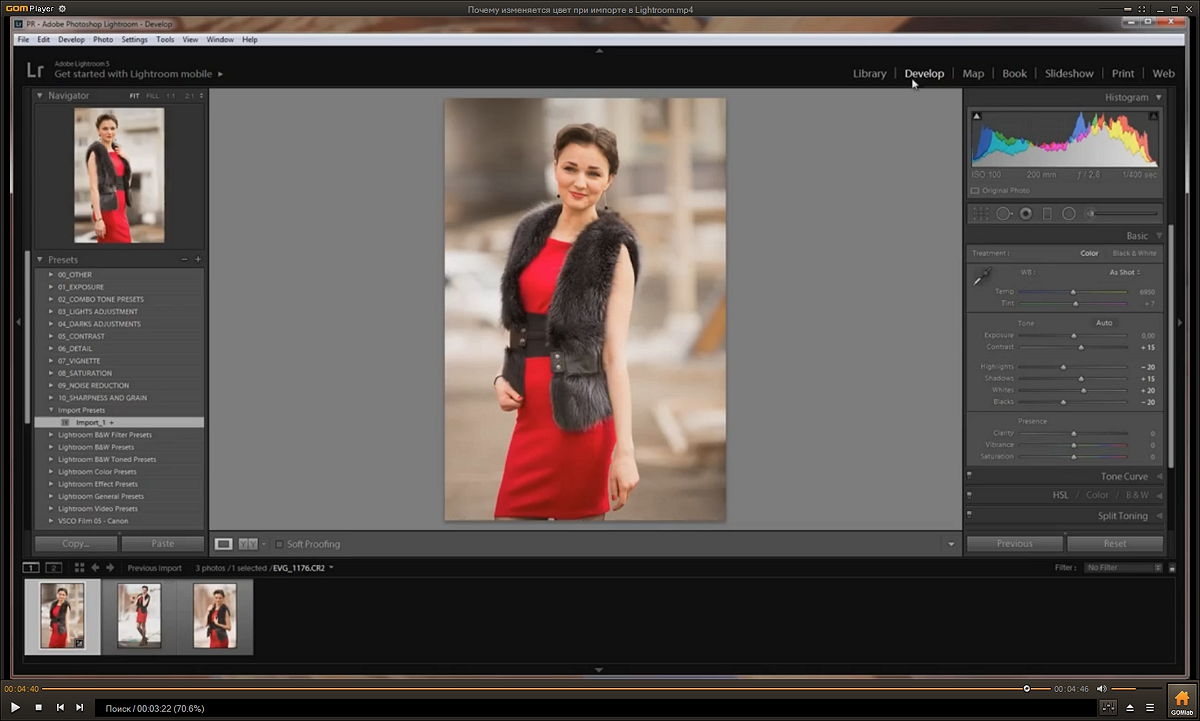
Task: Go forward with filmstrip right arrow
Action: 110,568
